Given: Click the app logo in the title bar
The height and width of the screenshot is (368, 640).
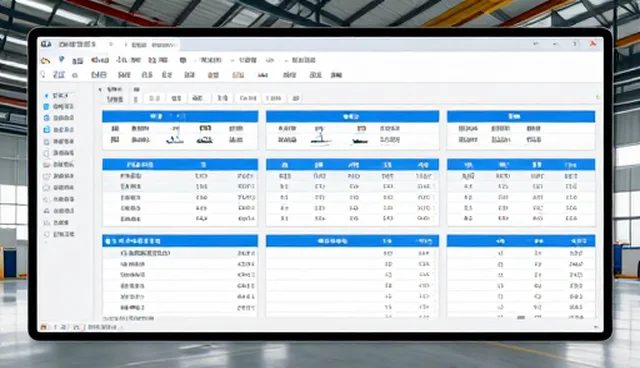Looking at the screenshot, I should 46,44.
